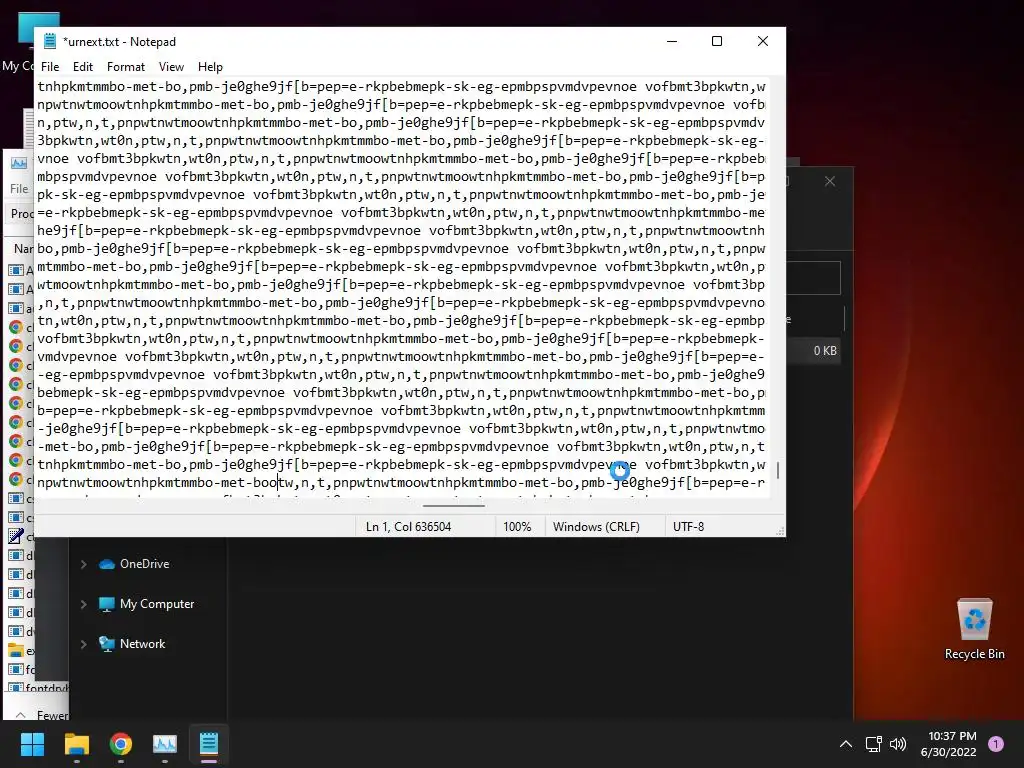This screenshot has width=1024, height=768.
Task: Open the Help menu in Notepad
Action: 210,67
